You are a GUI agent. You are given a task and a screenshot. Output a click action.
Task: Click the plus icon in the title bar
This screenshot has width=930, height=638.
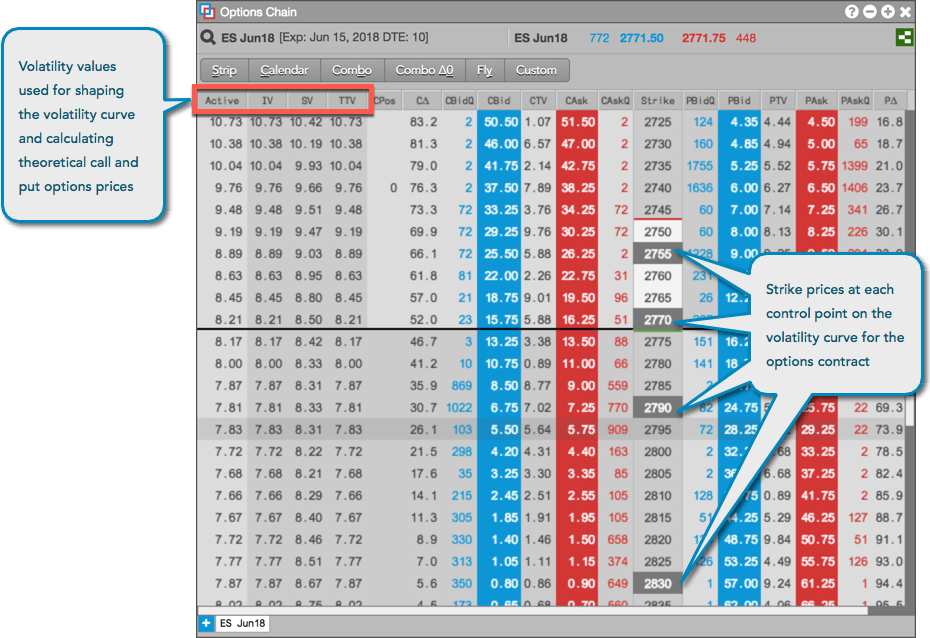[x=889, y=12]
